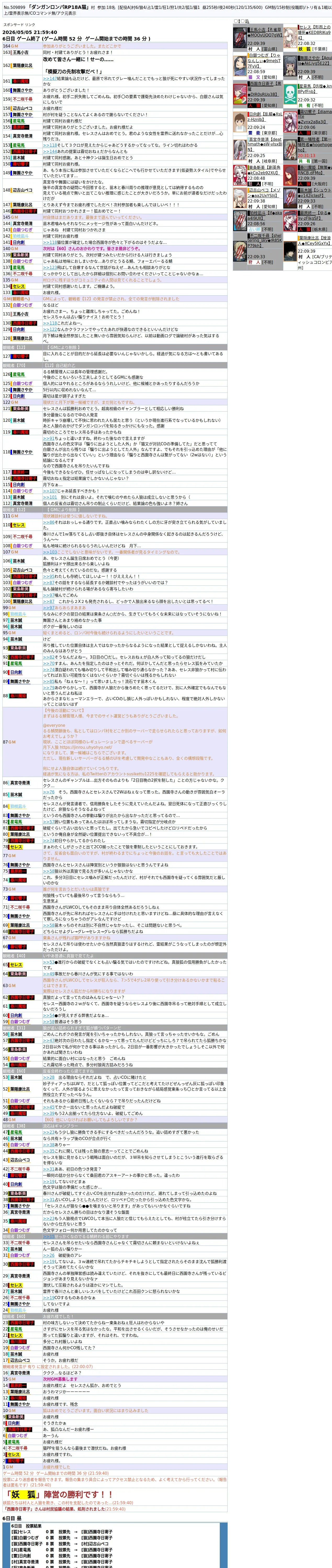Click the village number No.509899

pyautogui.click(x=14, y=7)
